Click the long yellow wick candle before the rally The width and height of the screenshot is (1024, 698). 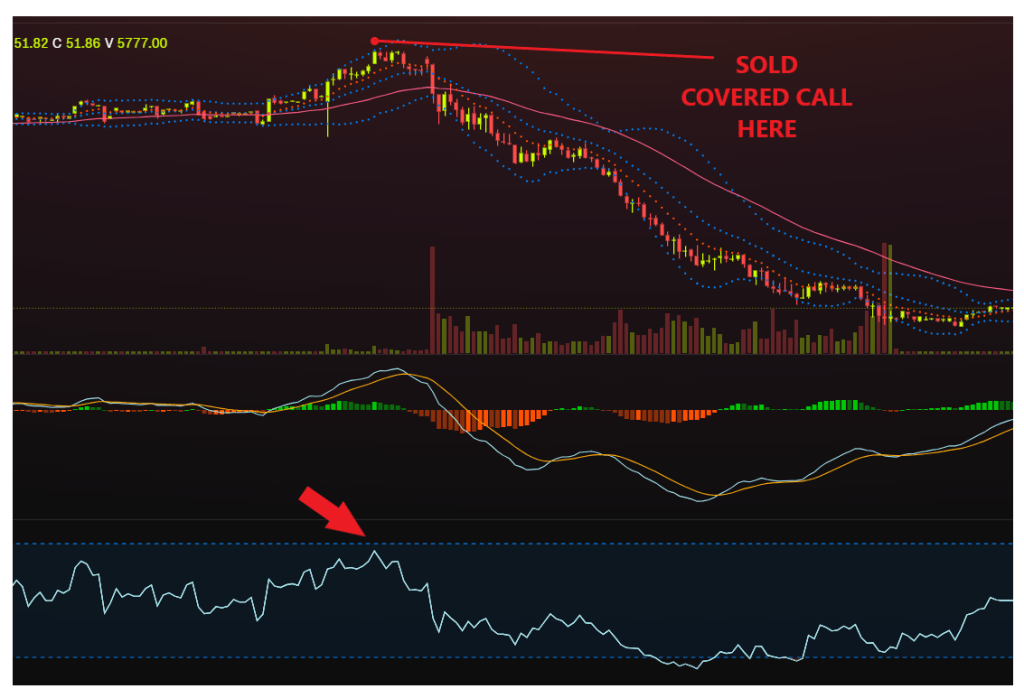[x=328, y=115]
